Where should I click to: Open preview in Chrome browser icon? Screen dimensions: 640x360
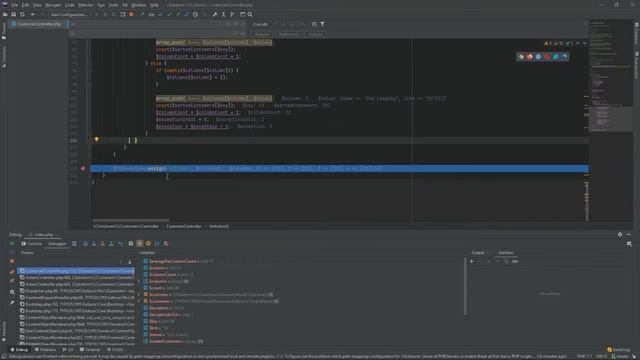521,57
